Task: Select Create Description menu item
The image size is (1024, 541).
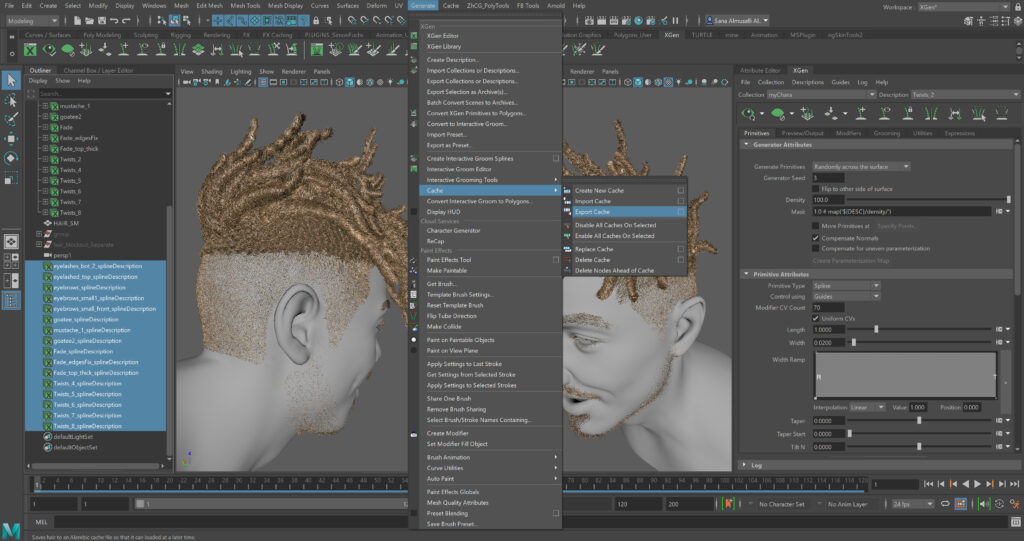Action: 452,59
